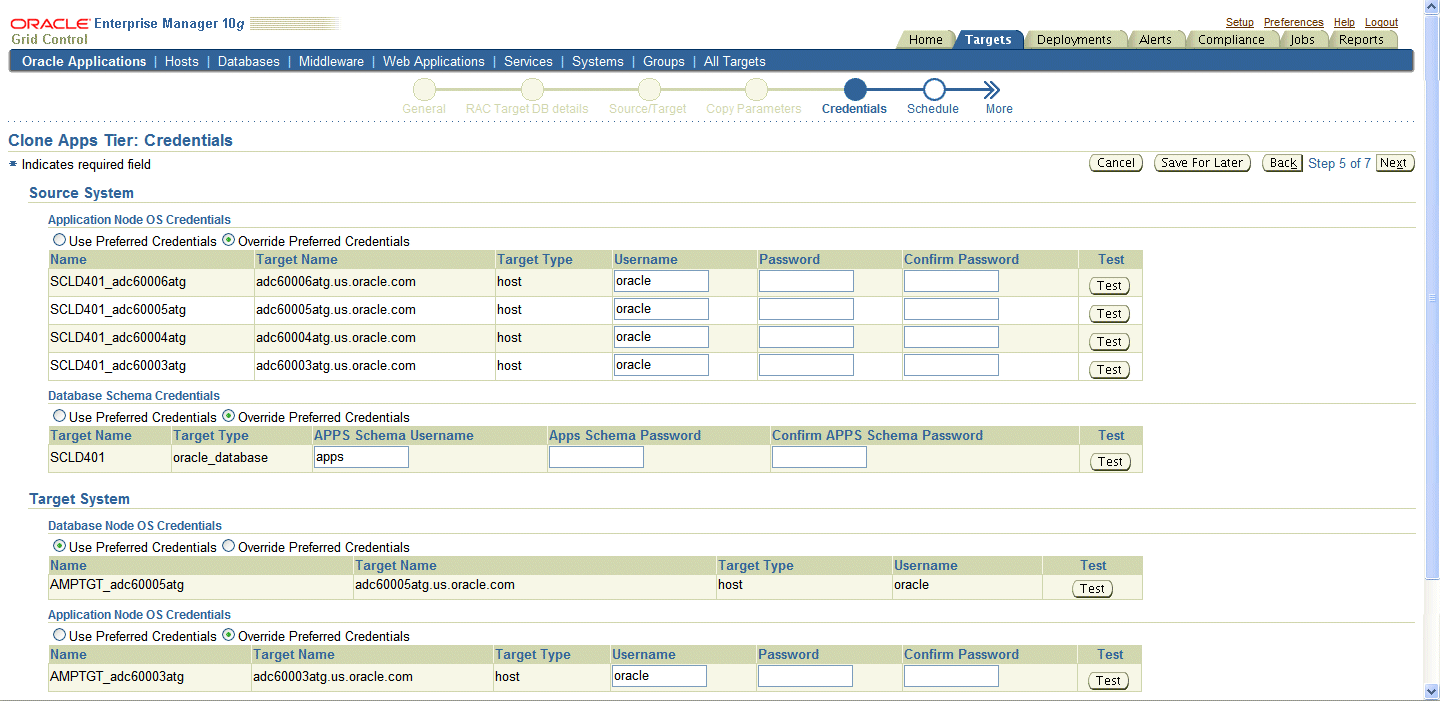Click APPS Schema Username field
The image size is (1440, 701).
(x=361, y=457)
